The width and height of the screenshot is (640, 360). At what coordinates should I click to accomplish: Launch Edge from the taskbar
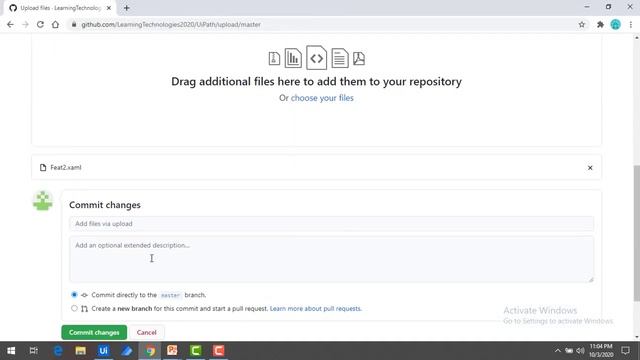pos(58,351)
